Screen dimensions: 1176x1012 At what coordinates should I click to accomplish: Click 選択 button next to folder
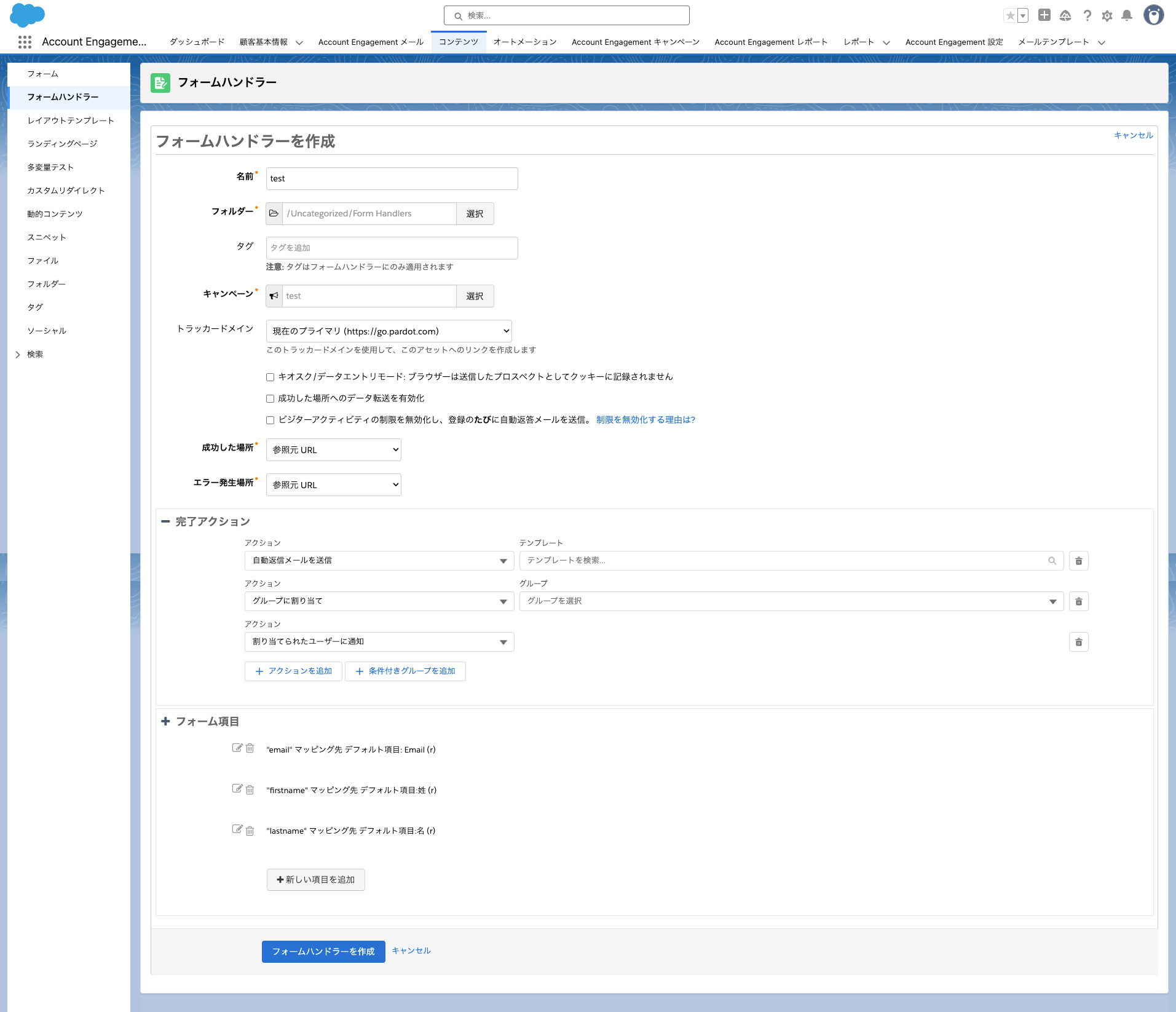tap(475, 213)
